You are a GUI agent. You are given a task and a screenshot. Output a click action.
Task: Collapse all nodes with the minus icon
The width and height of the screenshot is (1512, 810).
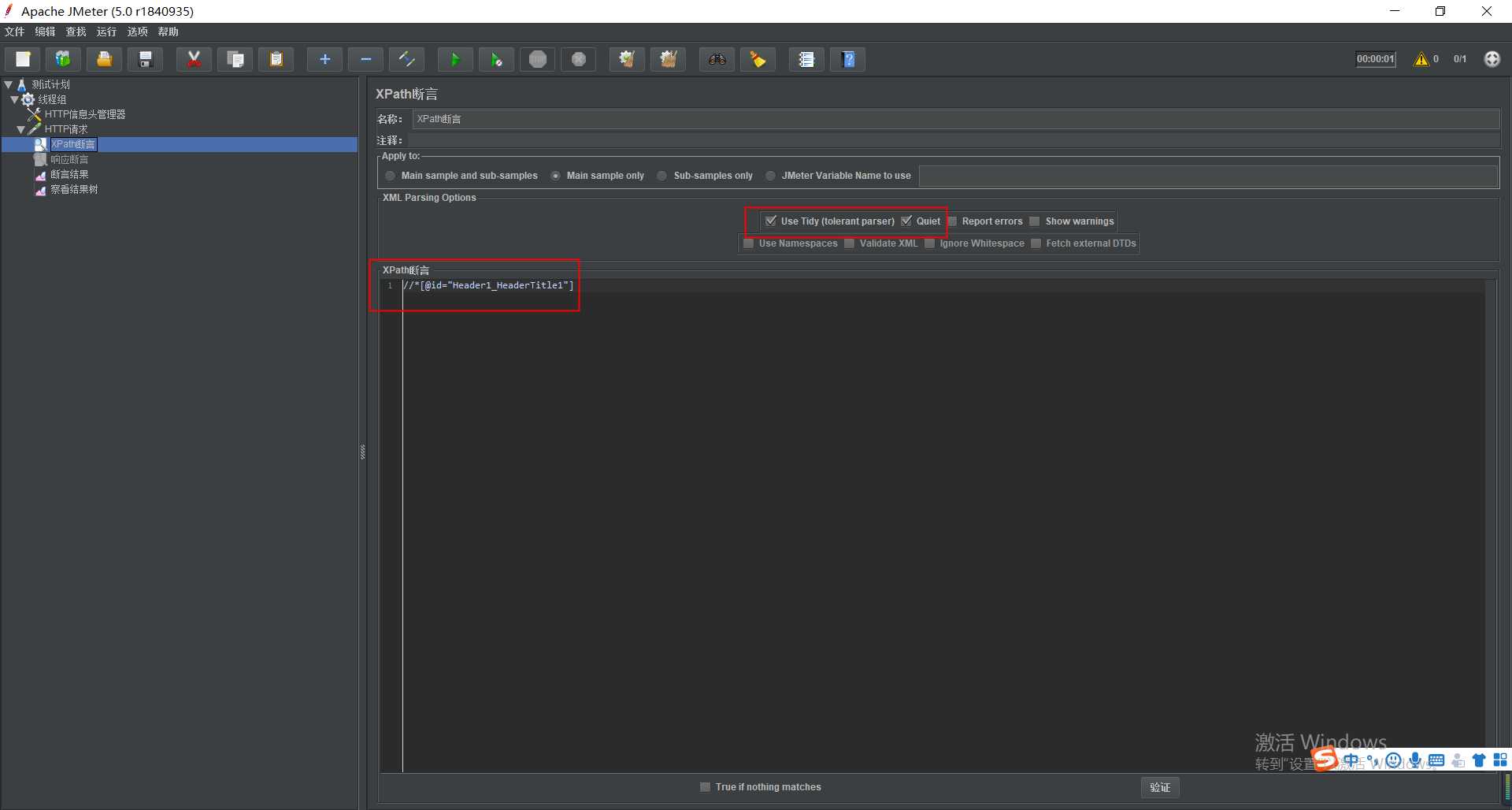click(365, 59)
